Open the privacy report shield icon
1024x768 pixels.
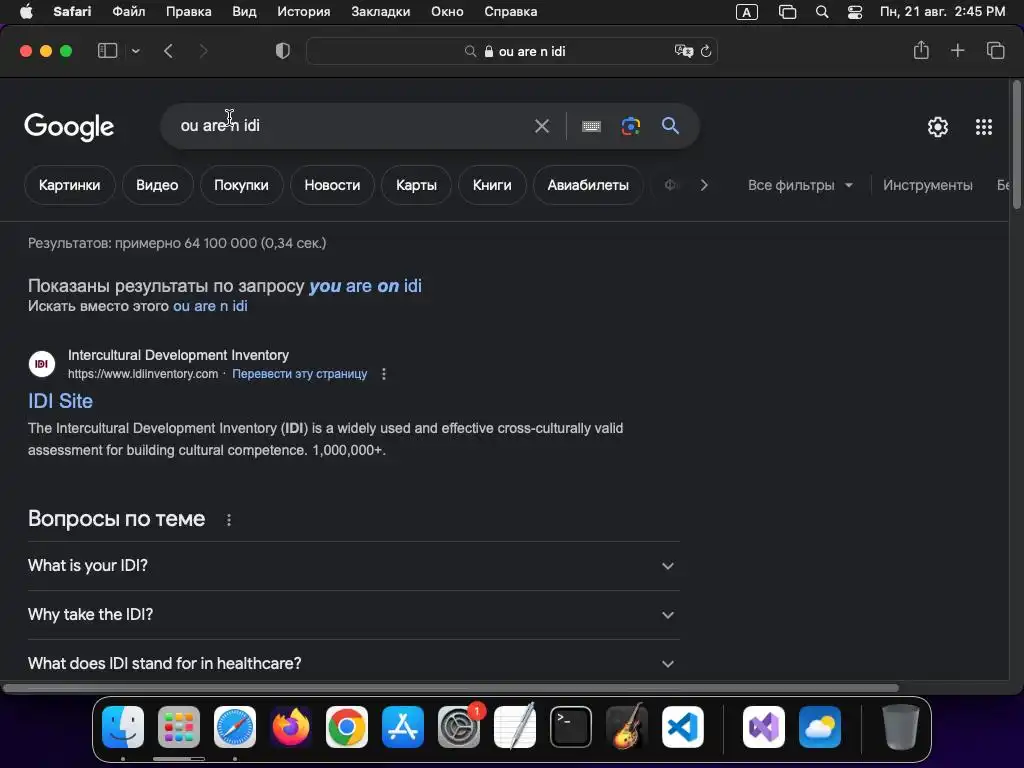pyautogui.click(x=283, y=51)
